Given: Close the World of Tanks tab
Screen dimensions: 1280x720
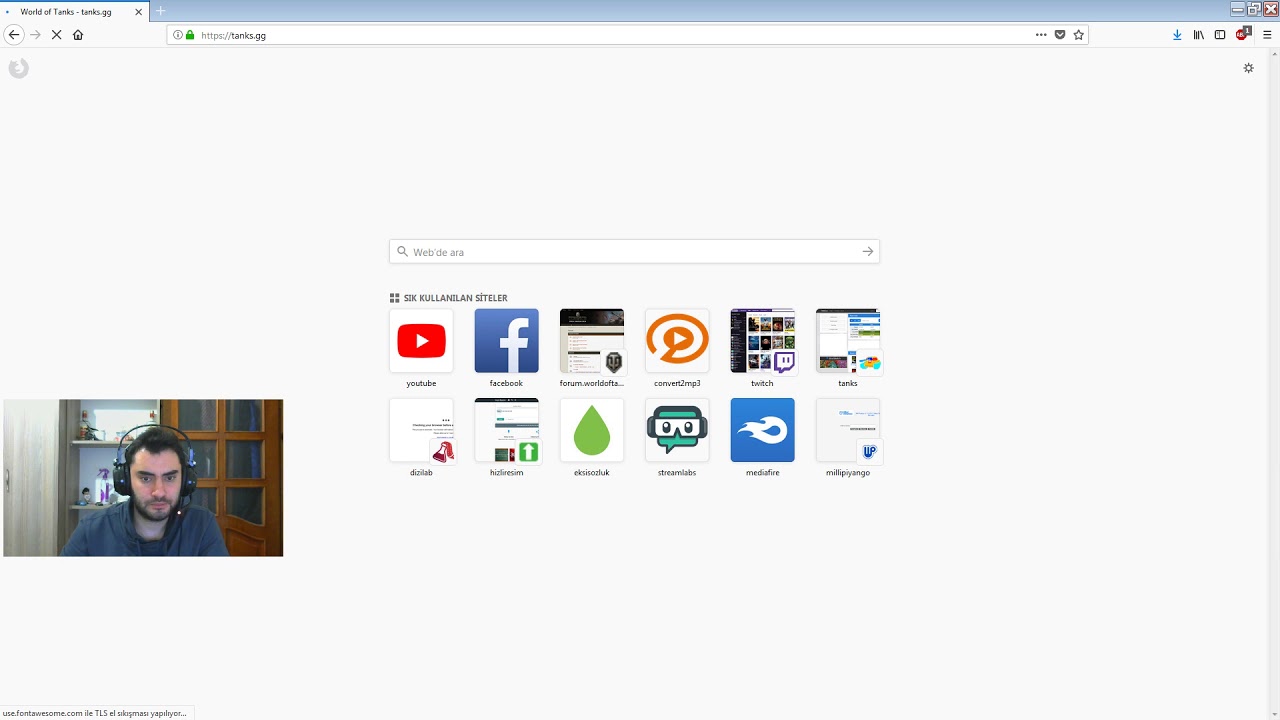Looking at the screenshot, I should tap(139, 12).
